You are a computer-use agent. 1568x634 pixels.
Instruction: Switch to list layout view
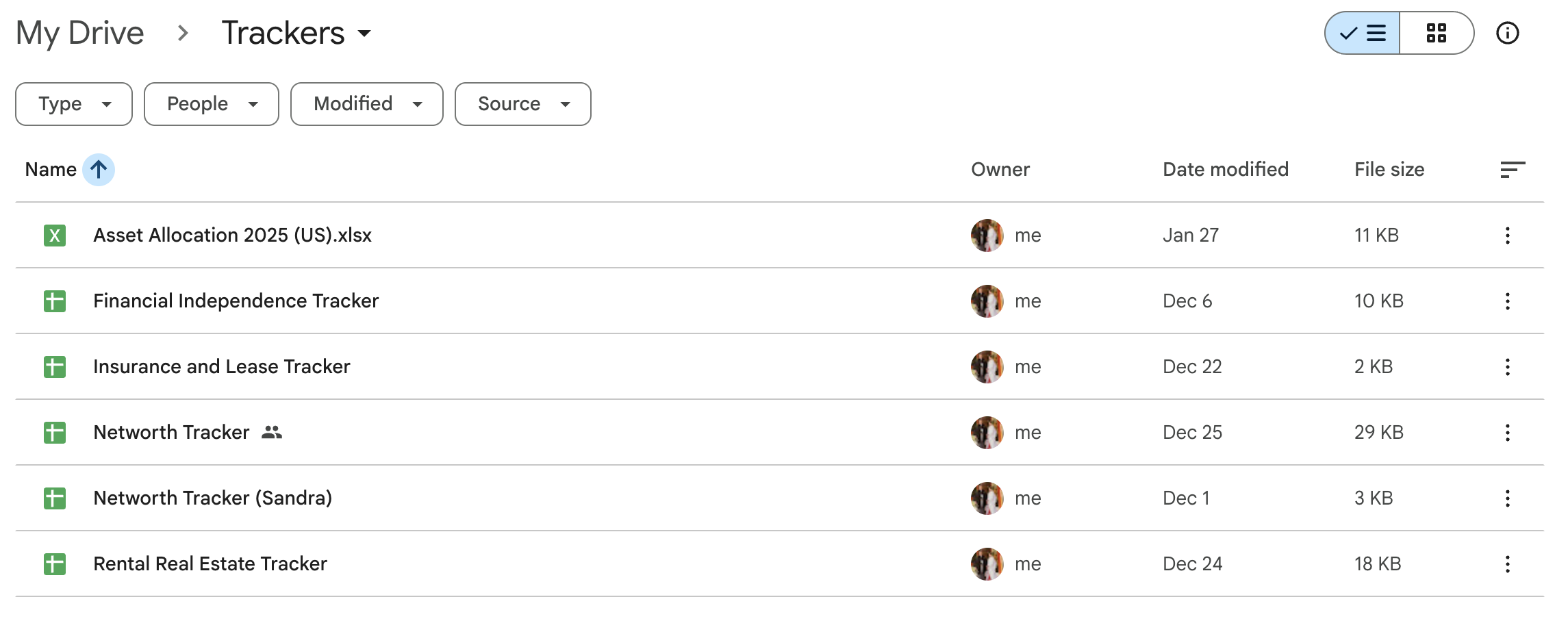(x=1363, y=33)
